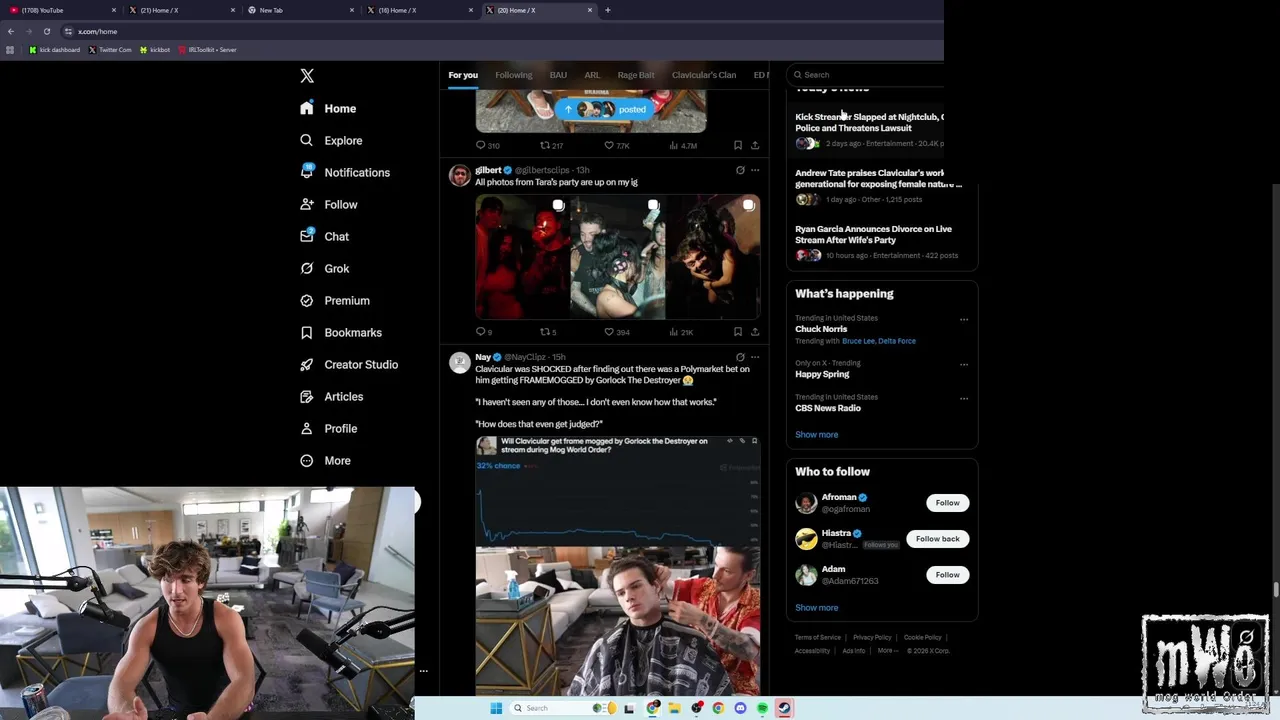The width and height of the screenshot is (1280, 720).
Task: Open a new browser tab with plus
Action: coord(607,10)
